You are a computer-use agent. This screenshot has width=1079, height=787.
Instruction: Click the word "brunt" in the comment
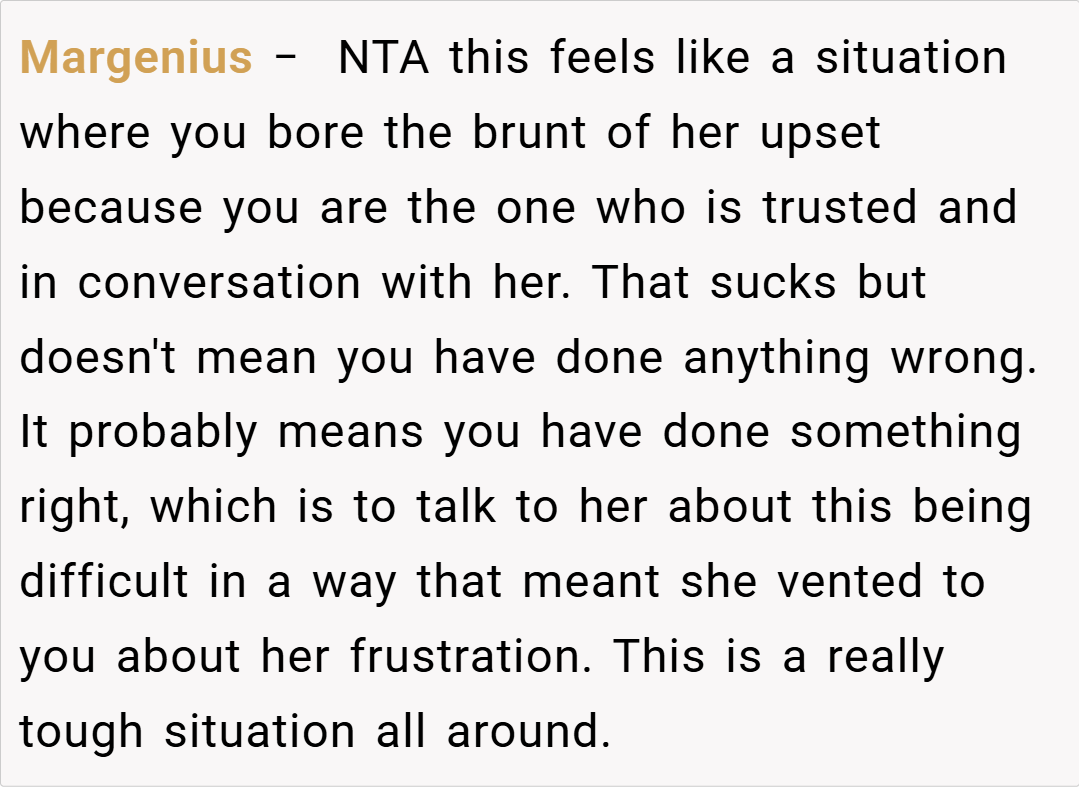pyautogui.click(x=529, y=133)
